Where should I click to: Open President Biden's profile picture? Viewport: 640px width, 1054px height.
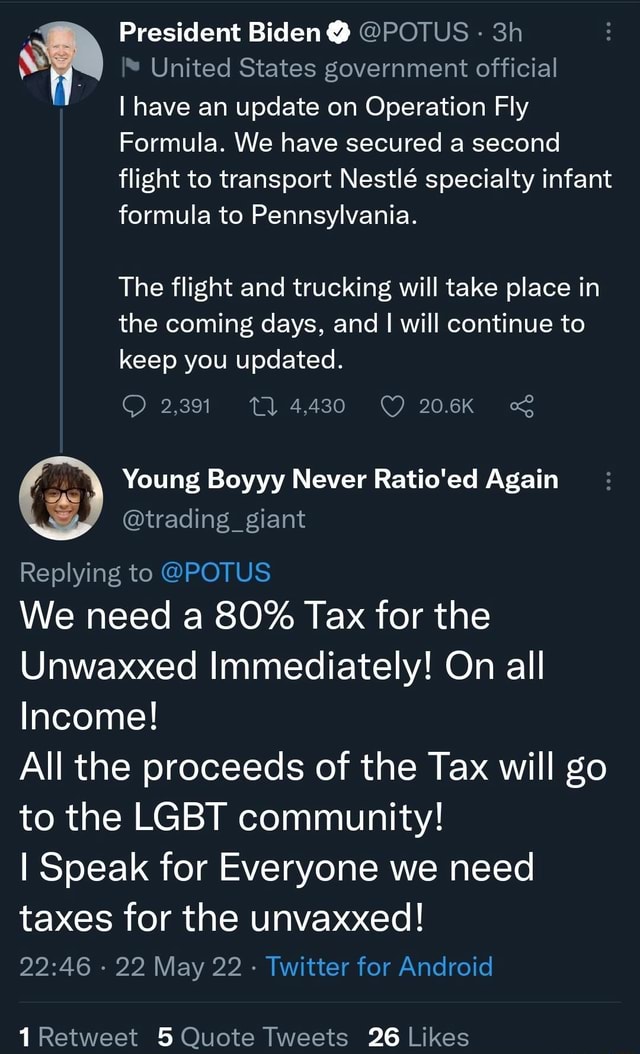click(x=61, y=63)
